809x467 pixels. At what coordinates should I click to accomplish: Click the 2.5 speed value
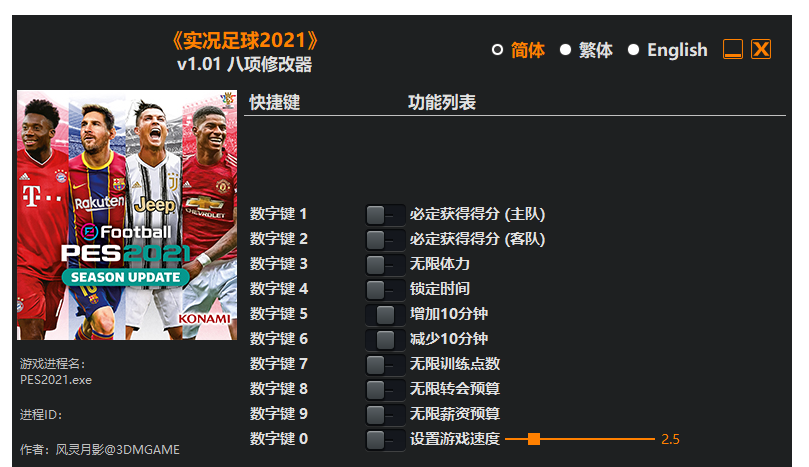[670, 440]
